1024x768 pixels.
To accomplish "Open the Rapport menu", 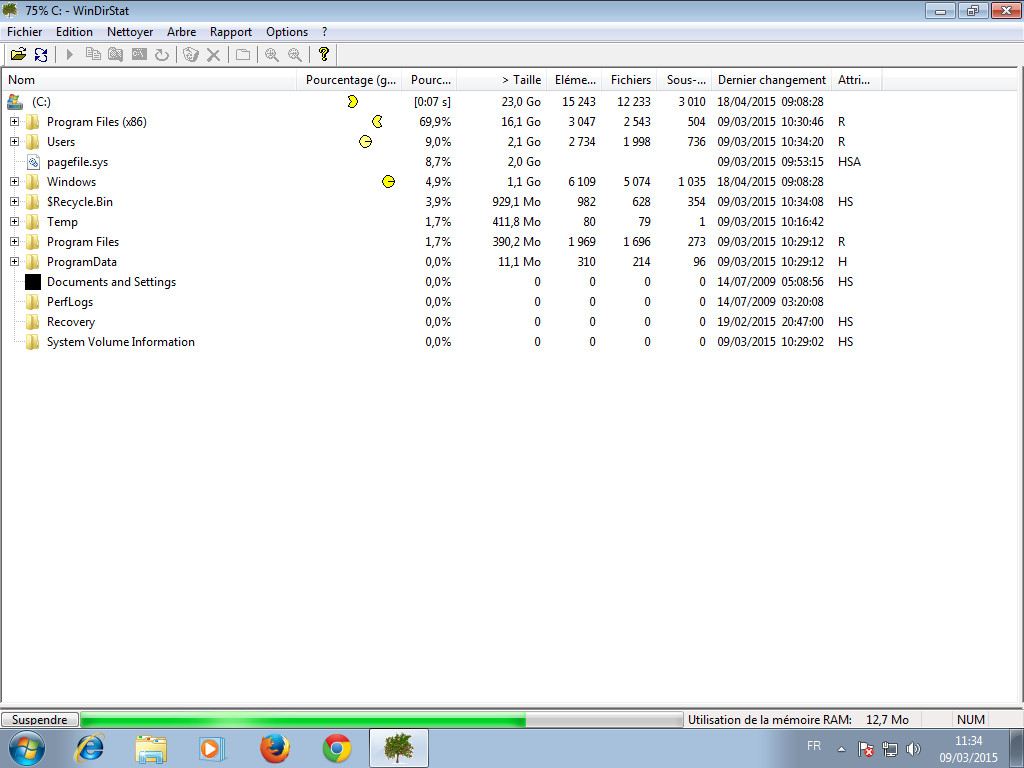I will [230, 32].
